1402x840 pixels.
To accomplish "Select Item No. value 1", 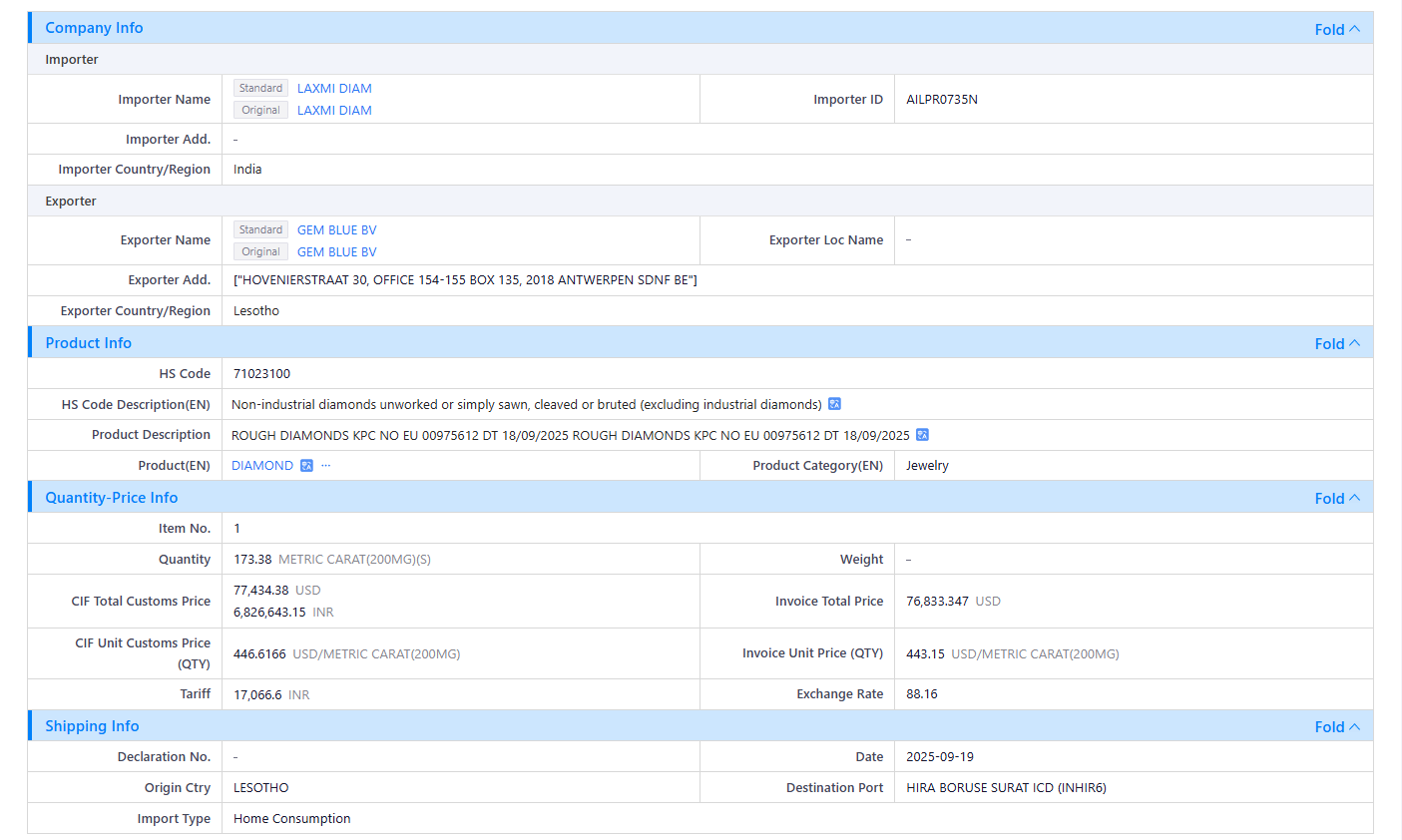I will 236,529.
